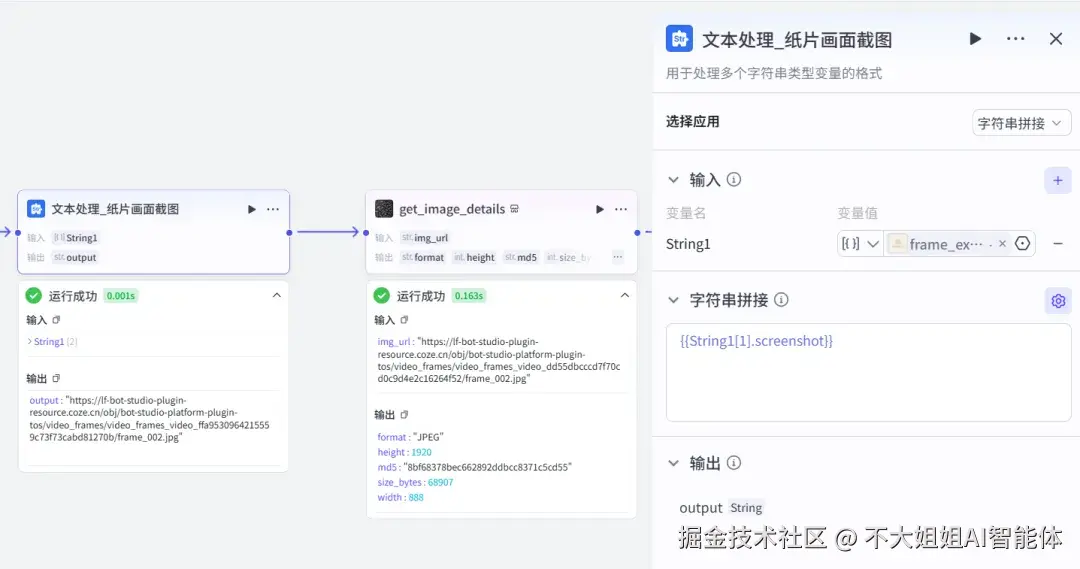Collapse the 输入 section in side panel

(x=674, y=180)
